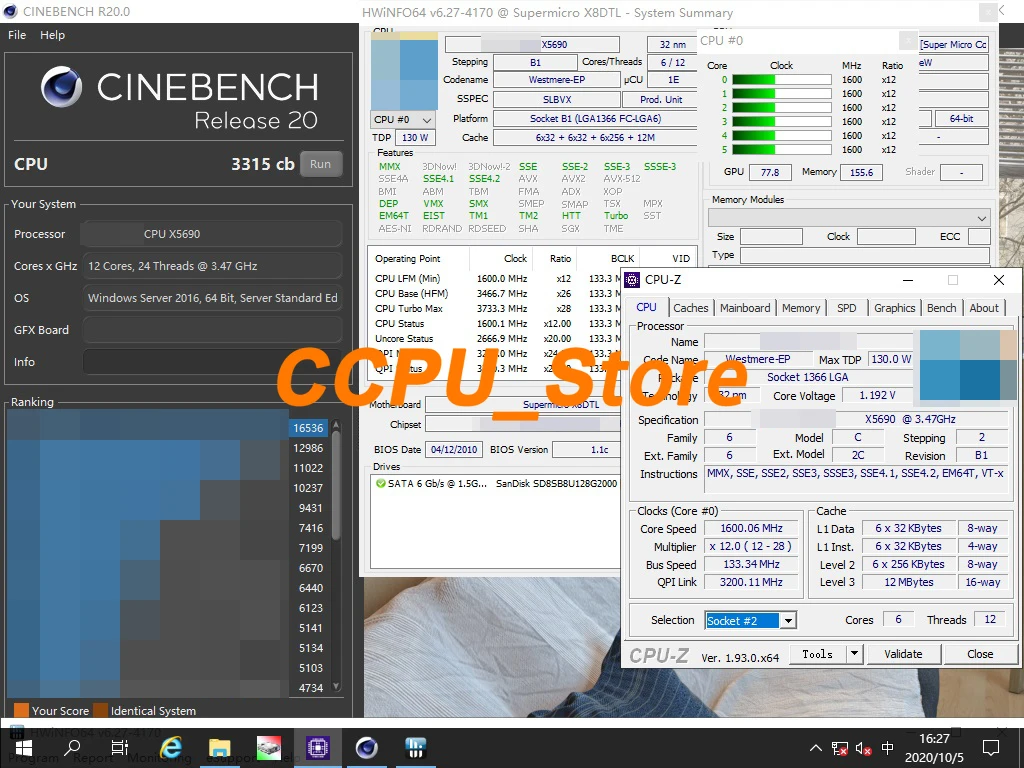Click Validate in CPU-Z
The height and width of the screenshot is (768, 1024).
(x=903, y=654)
